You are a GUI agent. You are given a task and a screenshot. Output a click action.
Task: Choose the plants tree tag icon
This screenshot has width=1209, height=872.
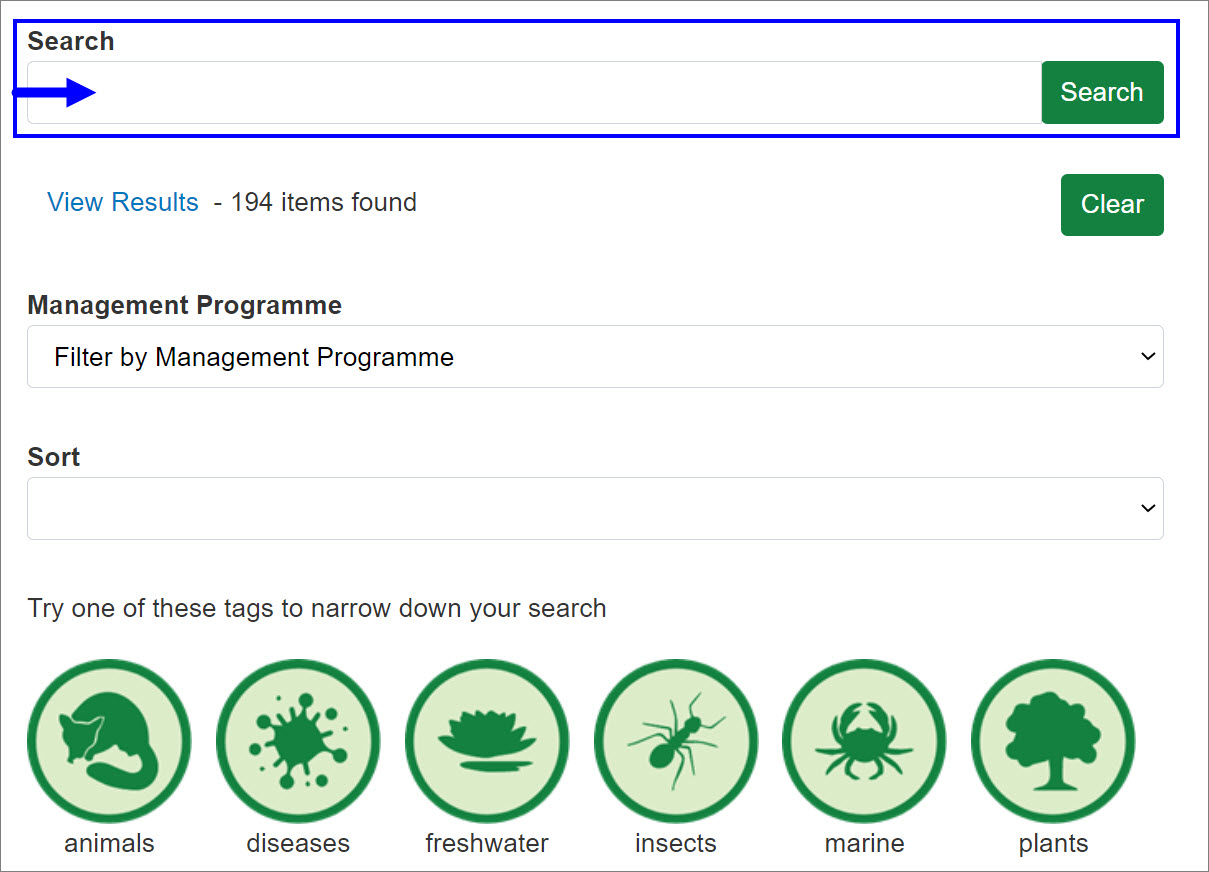click(x=1053, y=741)
